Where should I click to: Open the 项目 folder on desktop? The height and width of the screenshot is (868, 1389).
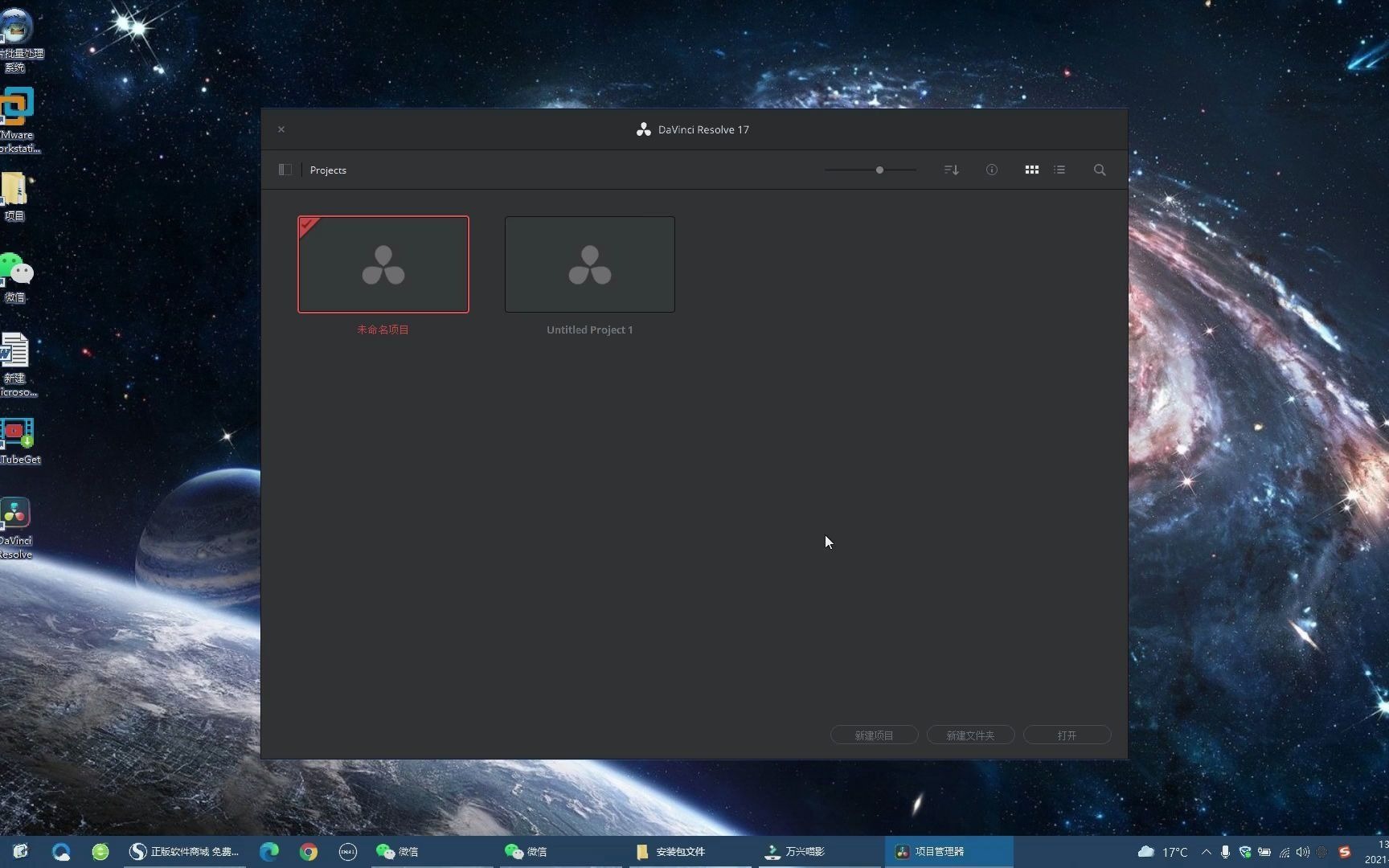click(14, 197)
